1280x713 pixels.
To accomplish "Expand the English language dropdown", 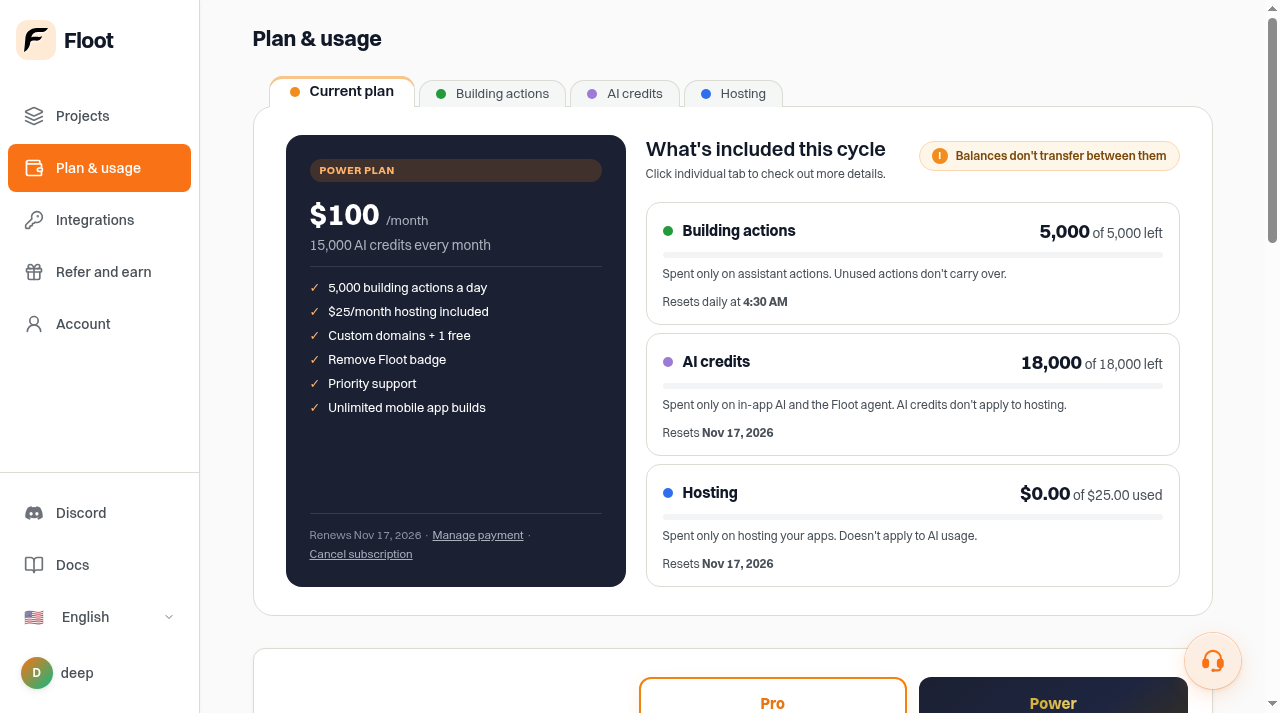I will (100, 617).
